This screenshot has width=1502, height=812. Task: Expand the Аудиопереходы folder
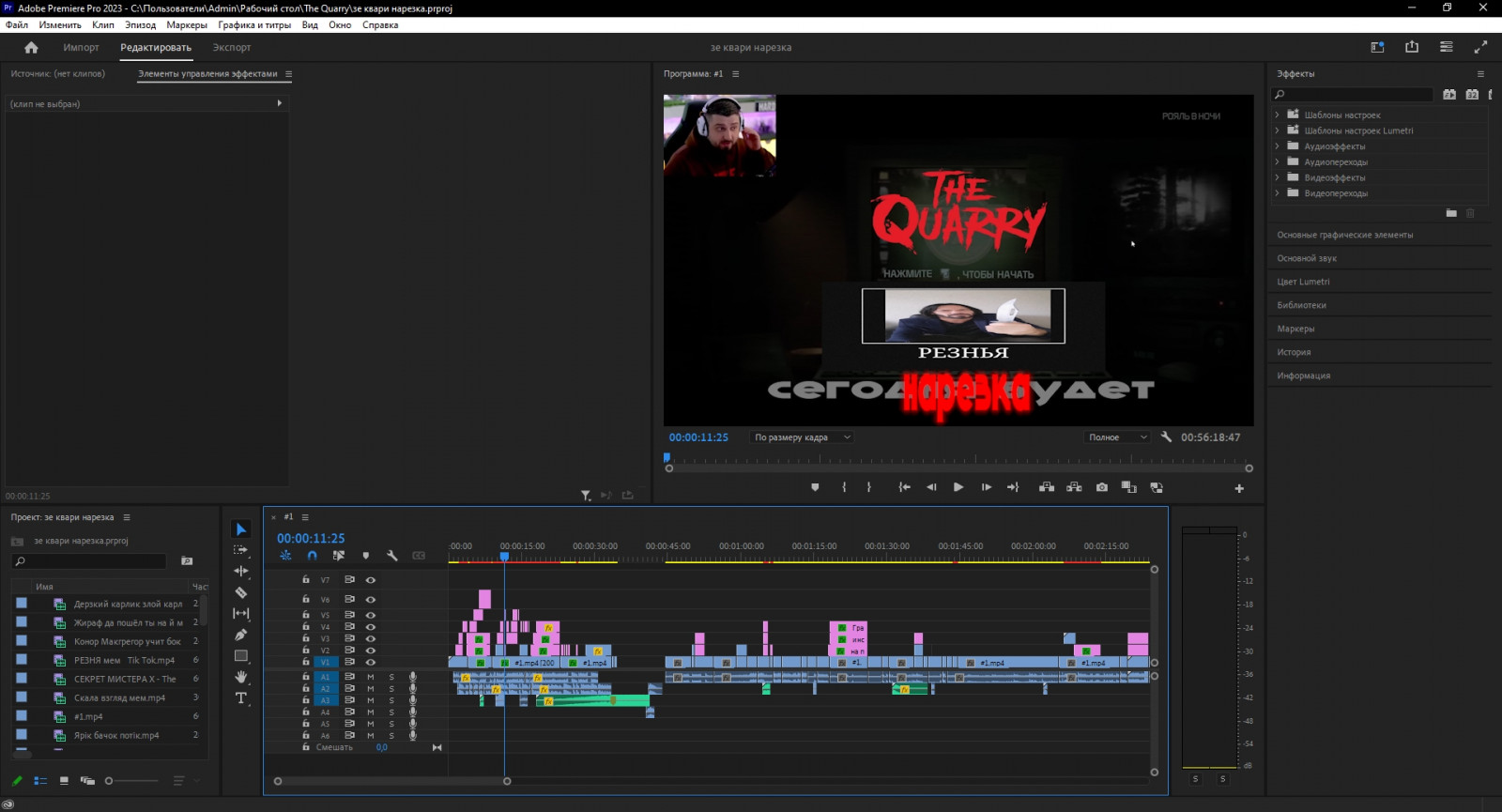1277,161
